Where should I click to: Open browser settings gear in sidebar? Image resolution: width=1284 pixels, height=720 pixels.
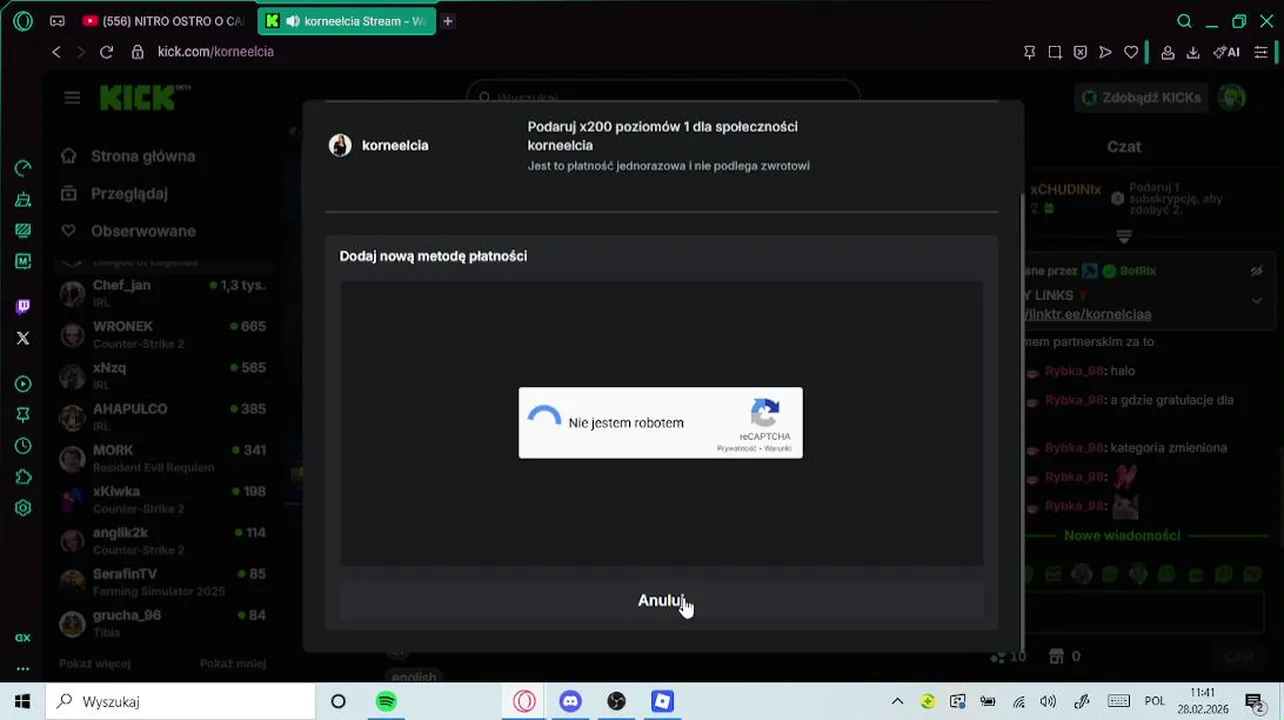click(x=23, y=508)
